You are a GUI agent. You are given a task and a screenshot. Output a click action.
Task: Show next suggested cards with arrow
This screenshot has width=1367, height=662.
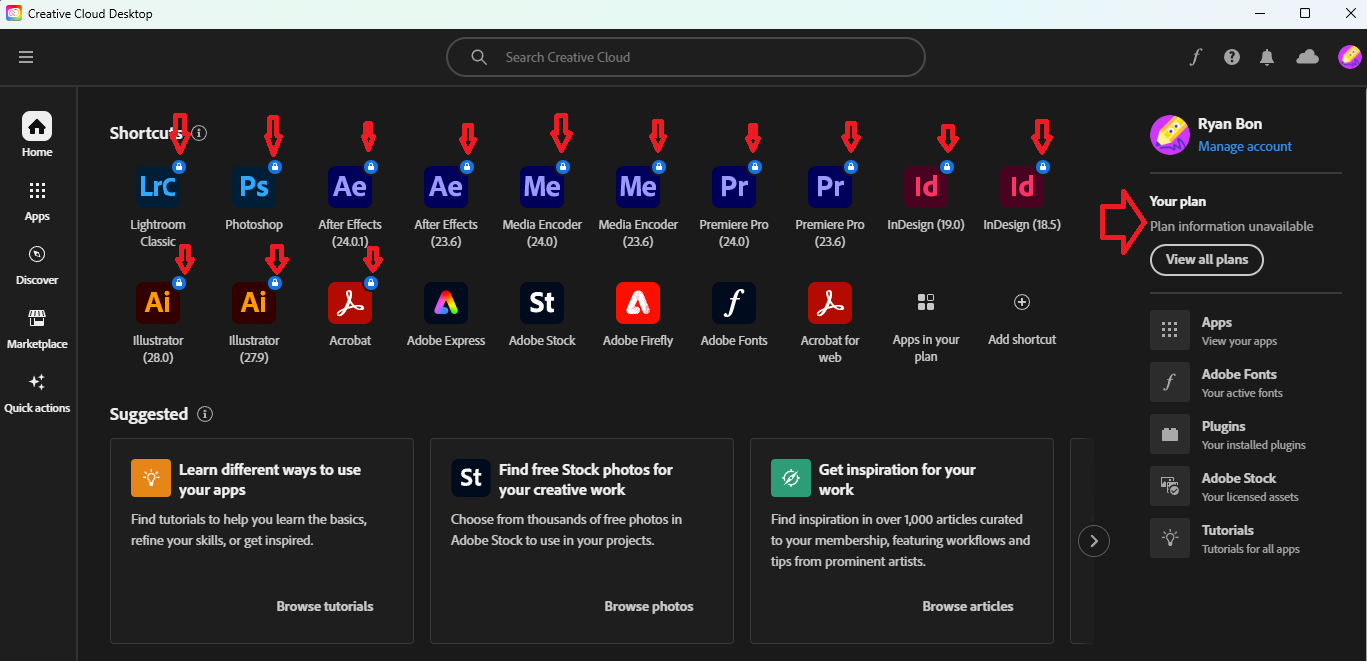[x=1094, y=541]
